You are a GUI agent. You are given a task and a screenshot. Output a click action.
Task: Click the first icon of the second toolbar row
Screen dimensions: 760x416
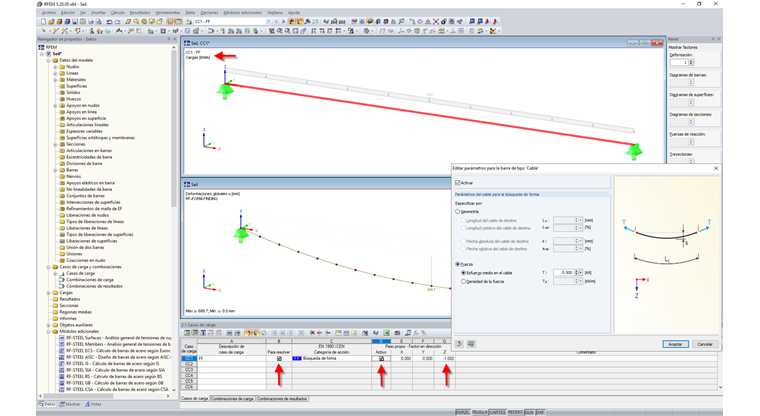pos(44,31)
